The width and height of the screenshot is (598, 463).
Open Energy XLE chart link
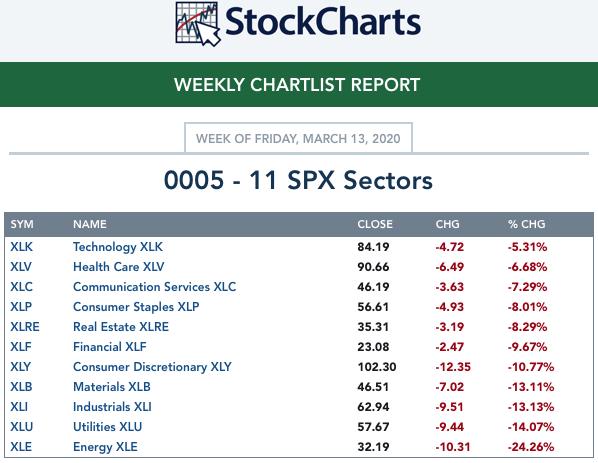(105, 447)
